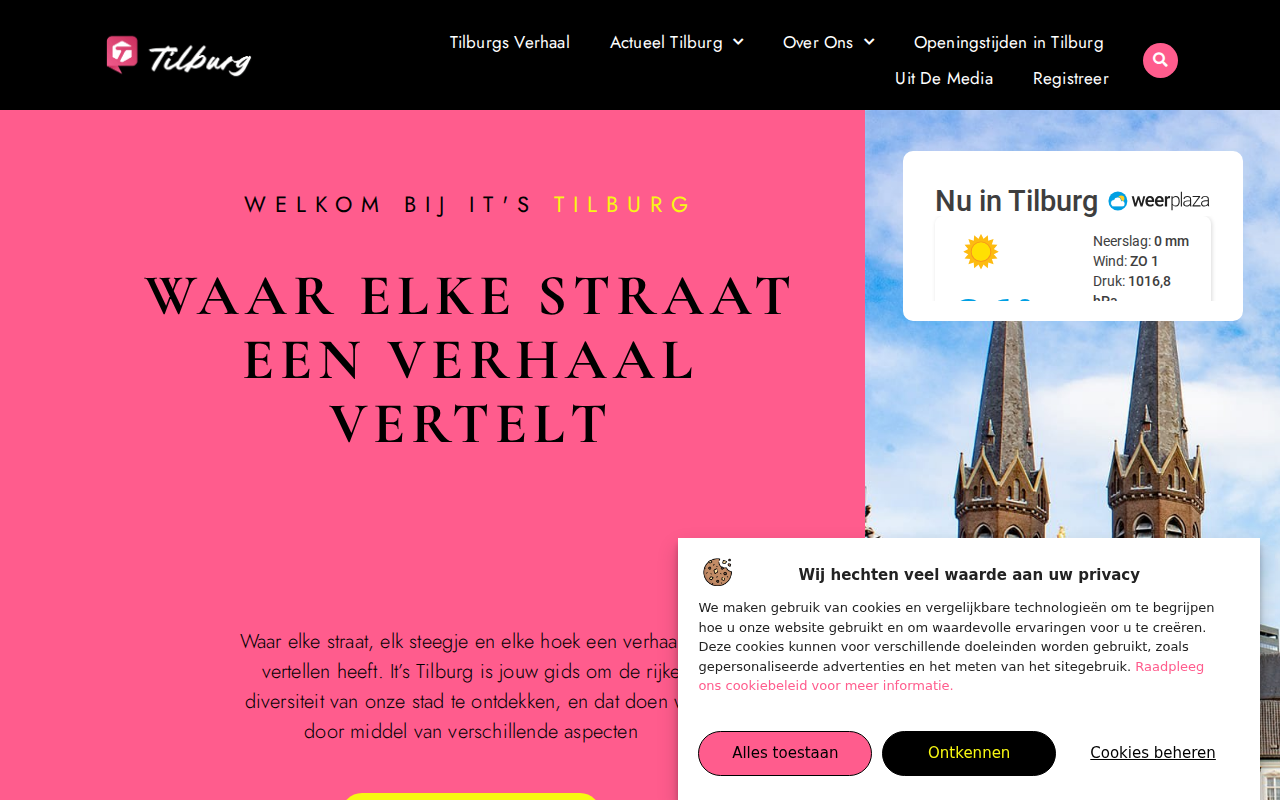Open Cookies beheren settings
This screenshot has width=1280, height=800.
point(1153,753)
